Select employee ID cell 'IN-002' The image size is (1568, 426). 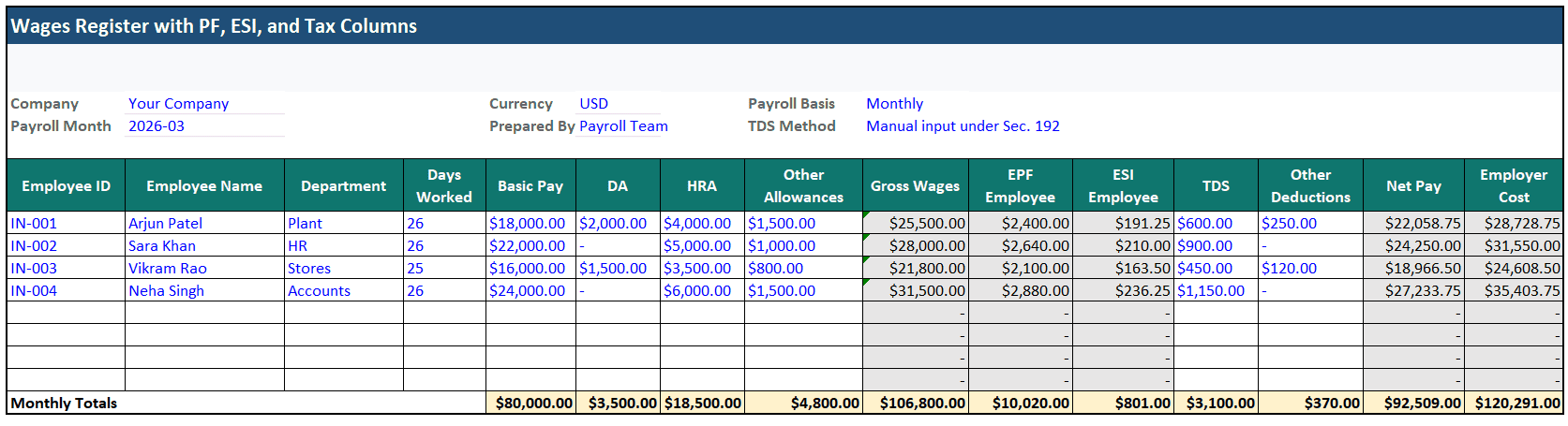click(66, 245)
